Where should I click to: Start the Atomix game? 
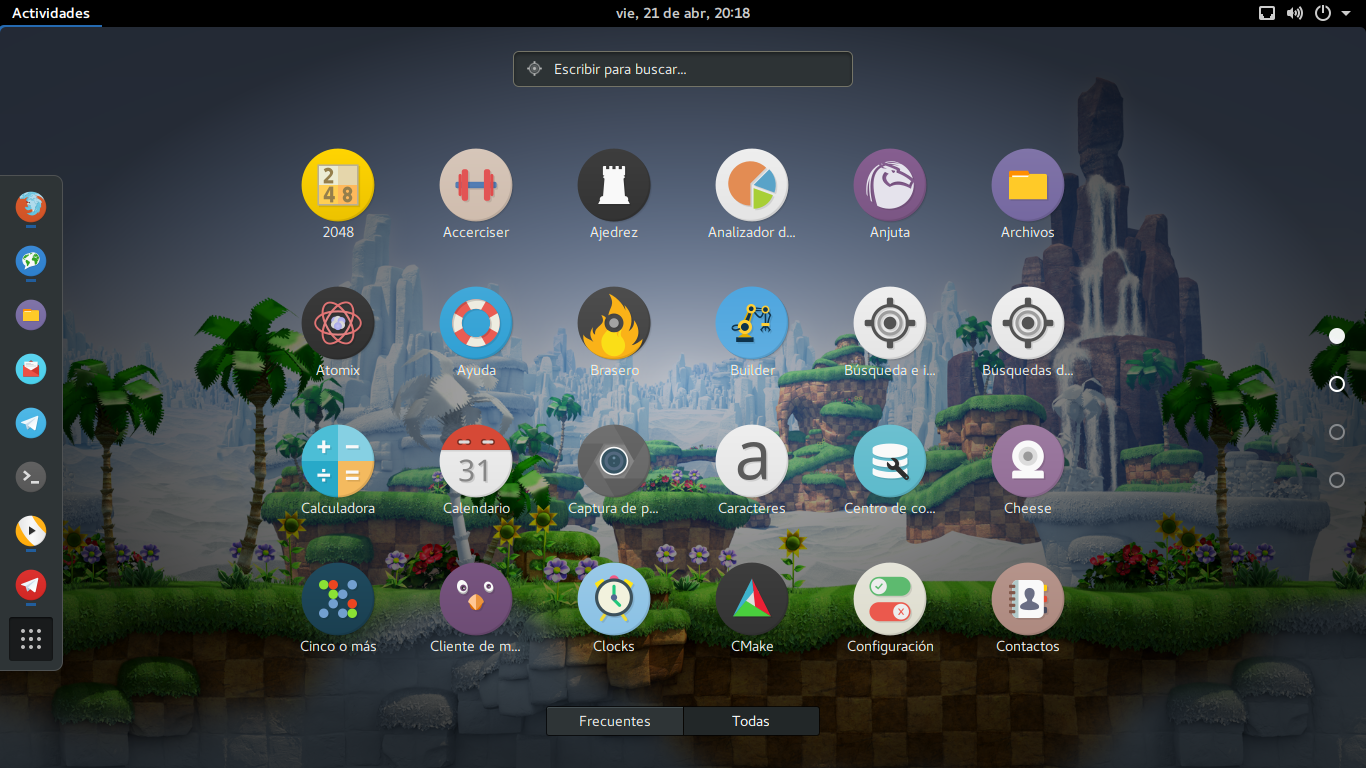coord(338,323)
